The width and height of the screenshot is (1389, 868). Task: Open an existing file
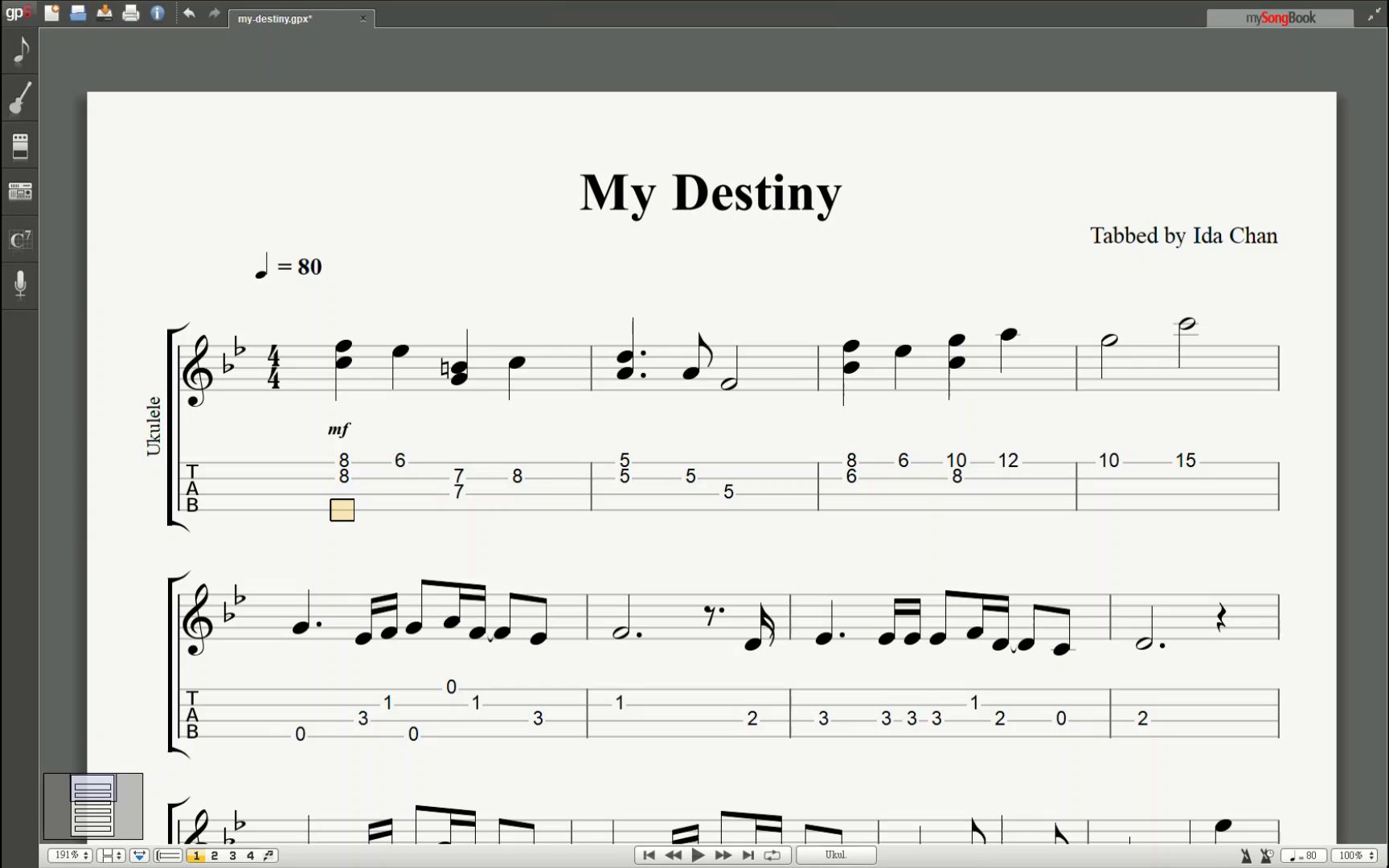[x=78, y=13]
